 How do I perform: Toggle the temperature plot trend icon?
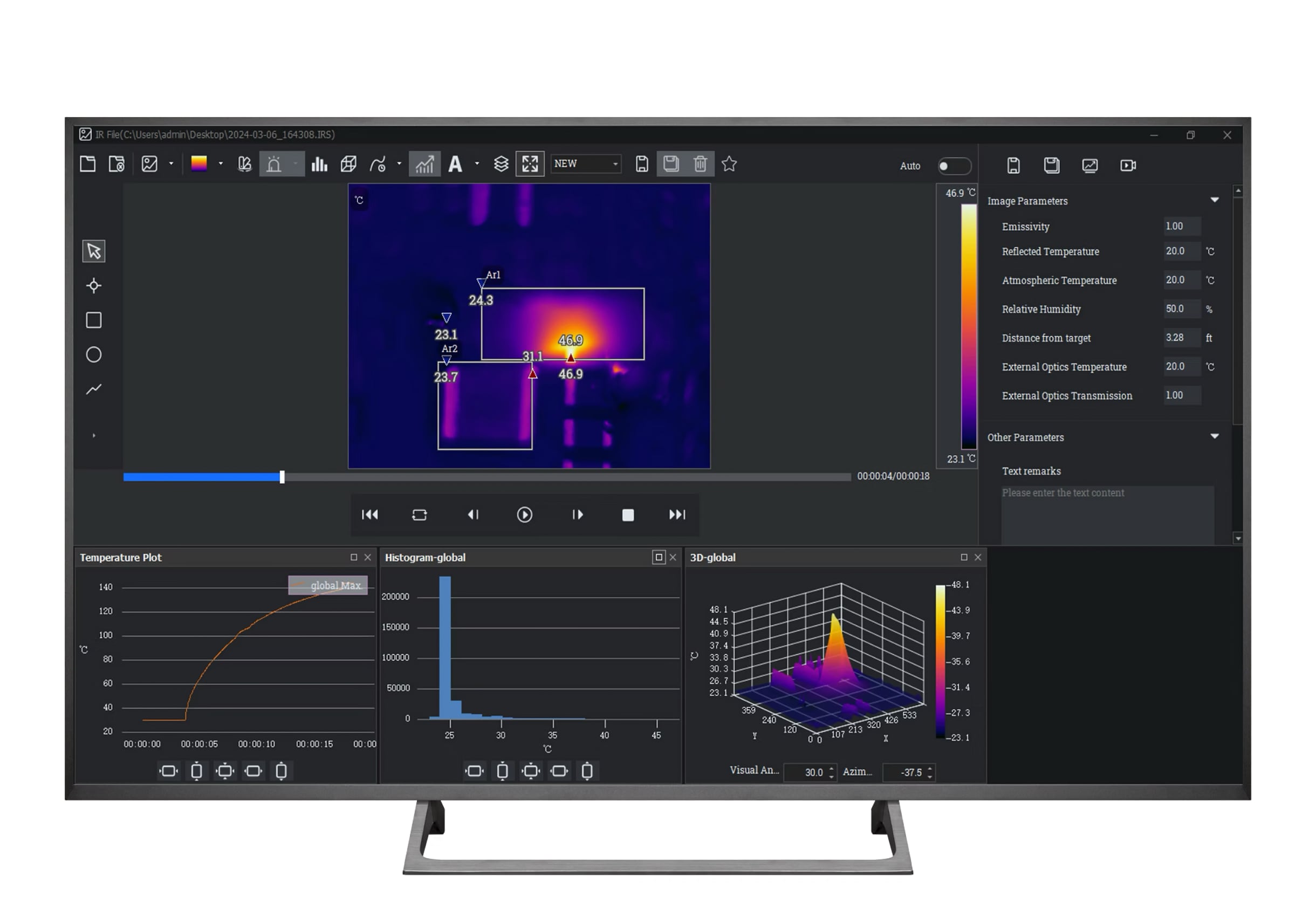point(424,165)
